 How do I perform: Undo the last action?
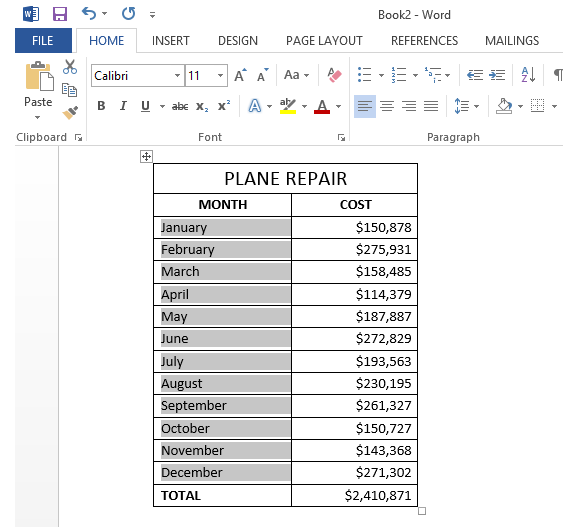(89, 14)
